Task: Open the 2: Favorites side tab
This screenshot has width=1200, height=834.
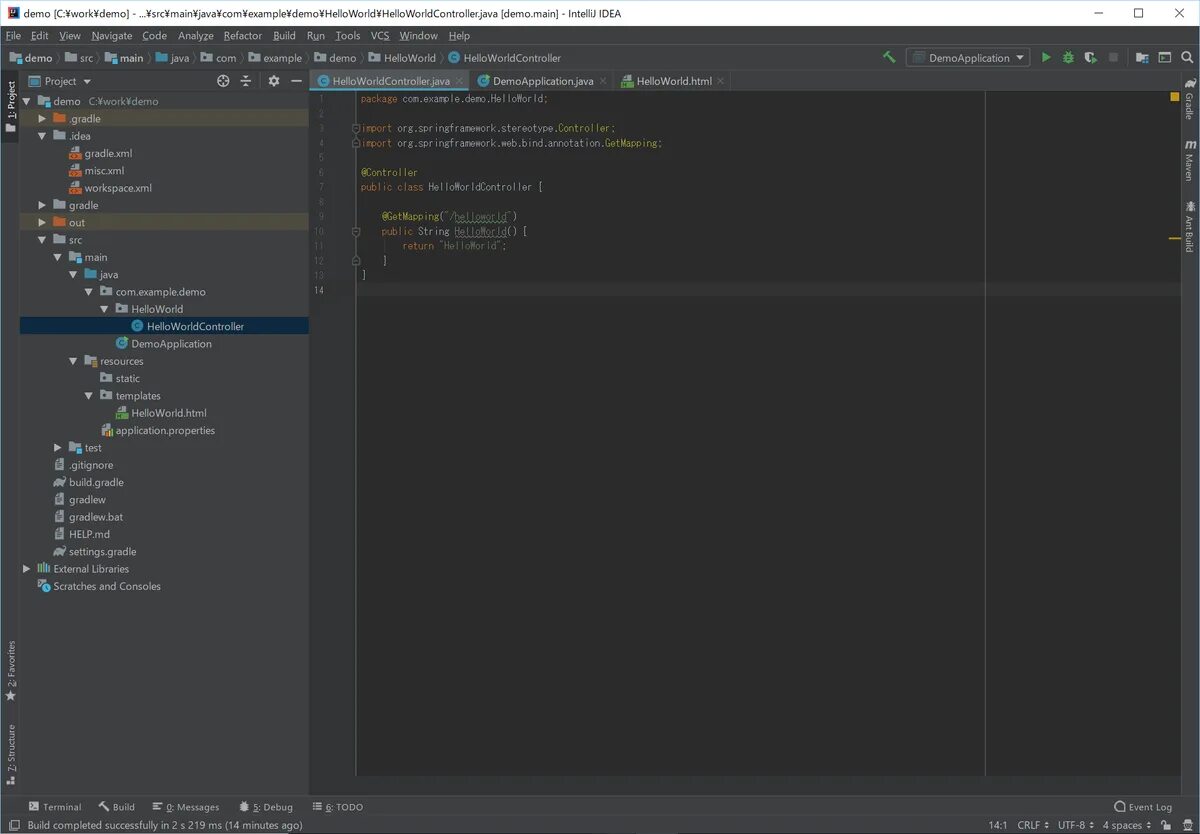Action: click(10, 670)
